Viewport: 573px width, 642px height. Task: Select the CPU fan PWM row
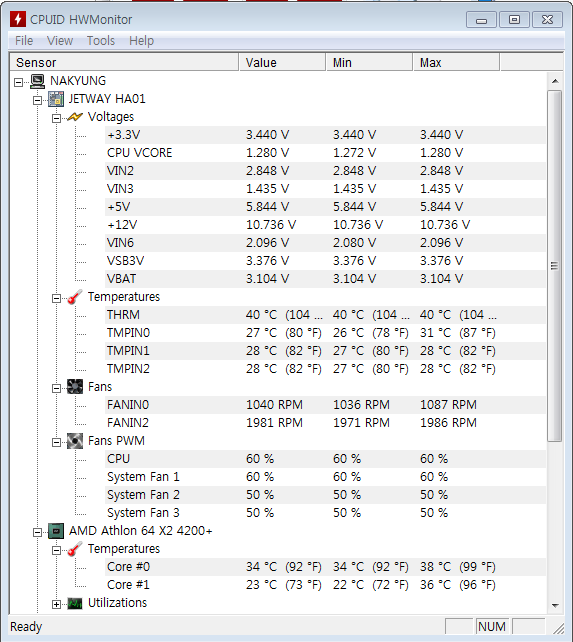tap(326, 459)
